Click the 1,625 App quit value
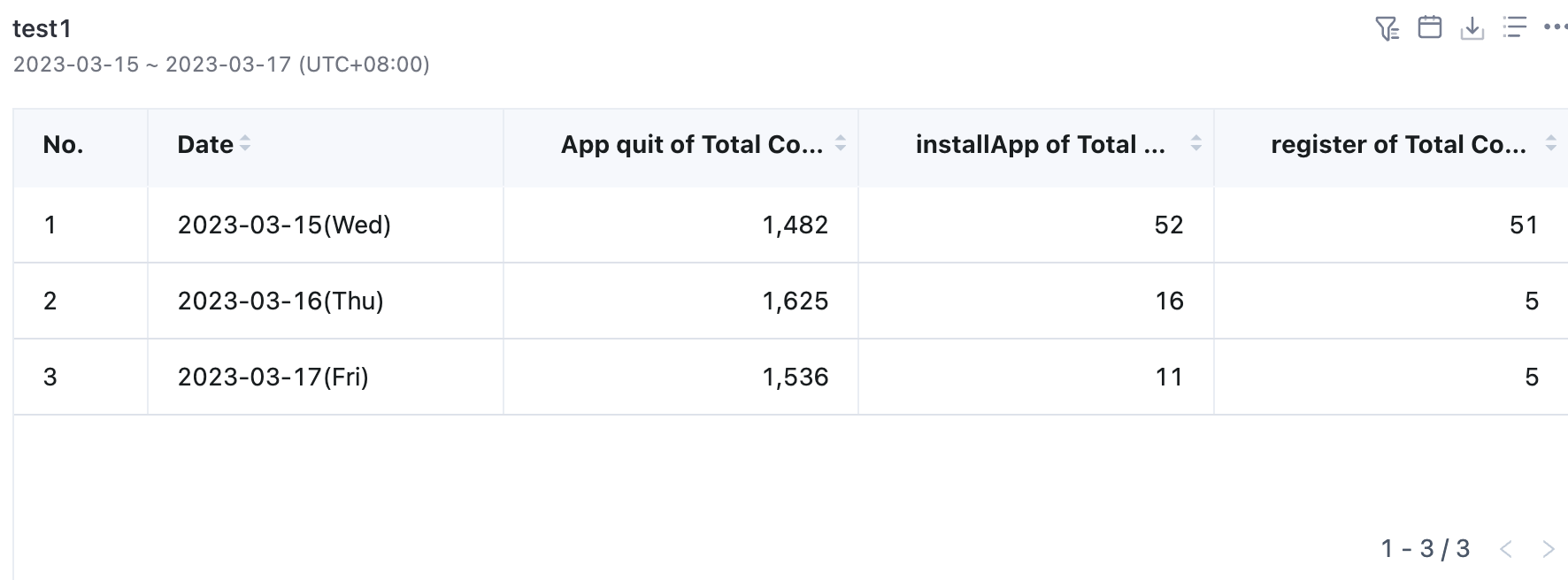 795,301
